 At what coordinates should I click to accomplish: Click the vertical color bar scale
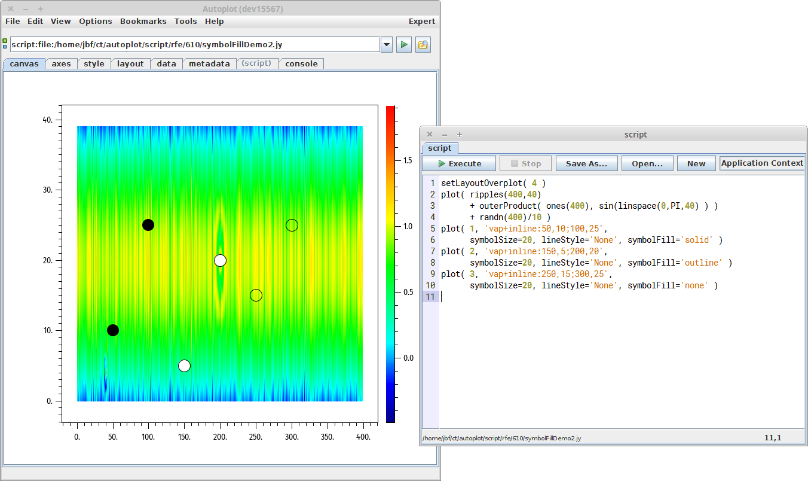(x=391, y=260)
